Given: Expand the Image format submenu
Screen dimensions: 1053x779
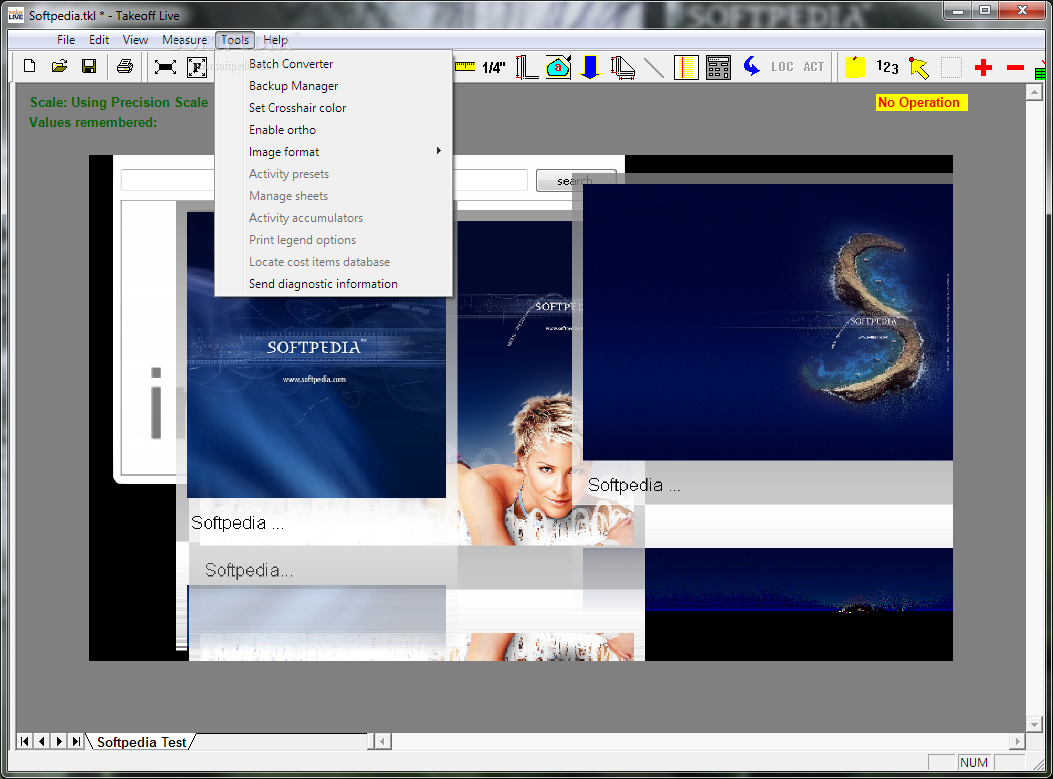Looking at the screenshot, I should coord(334,152).
